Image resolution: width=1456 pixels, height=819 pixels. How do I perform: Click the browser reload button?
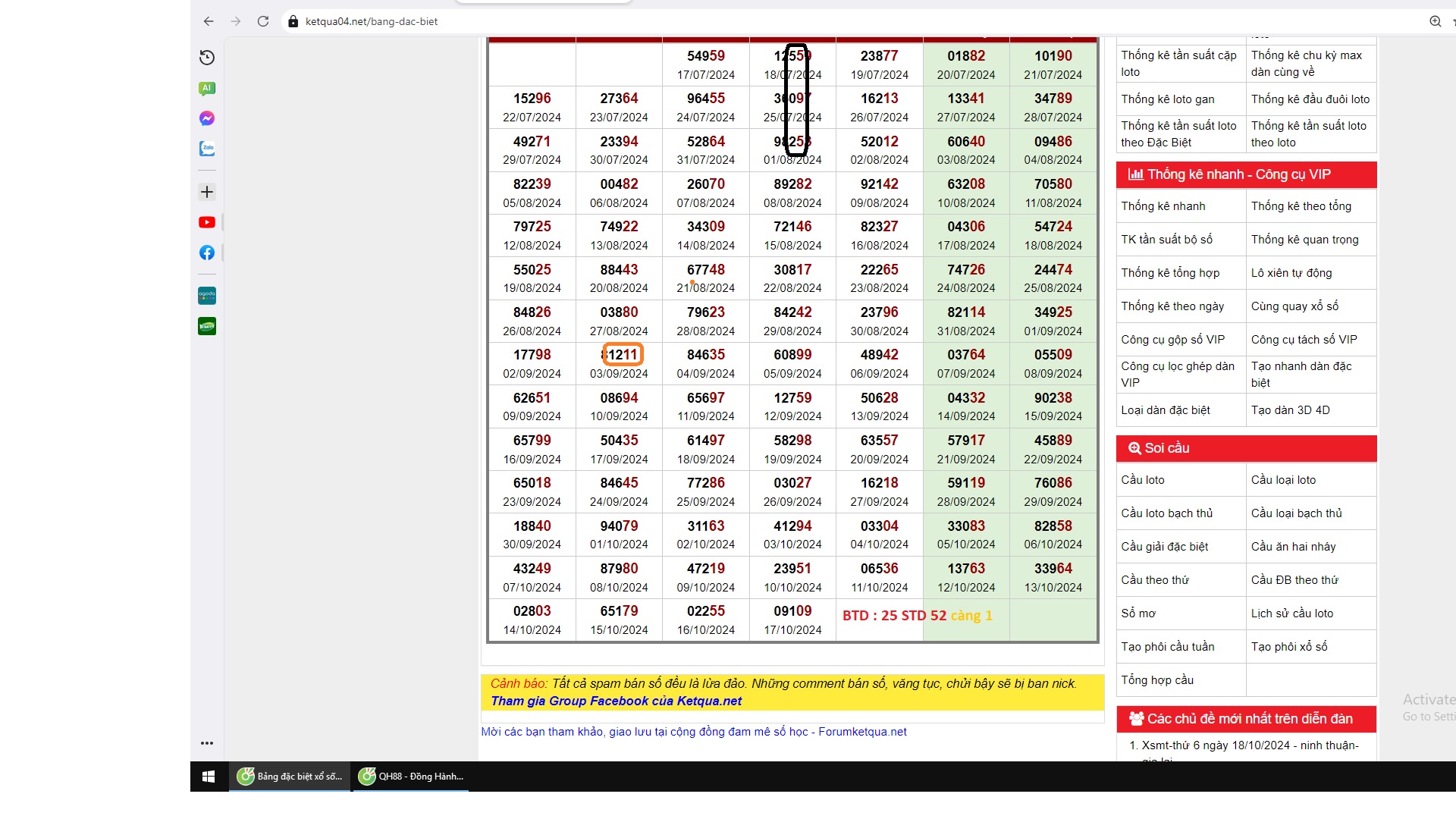tap(263, 21)
